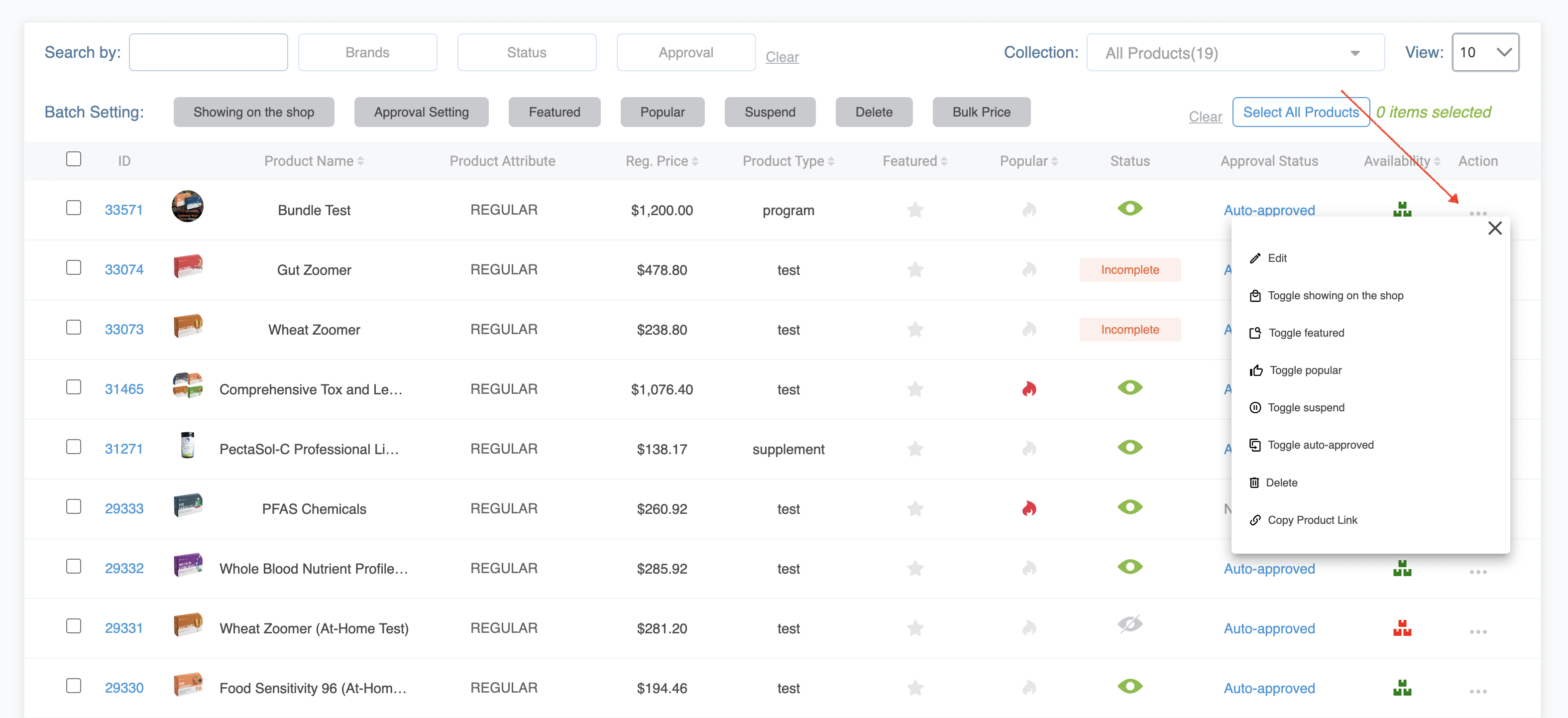The width and height of the screenshot is (1568, 718).
Task: Click the flame Popular icon for Comprehensive Tox row
Action: (x=1030, y=389)
